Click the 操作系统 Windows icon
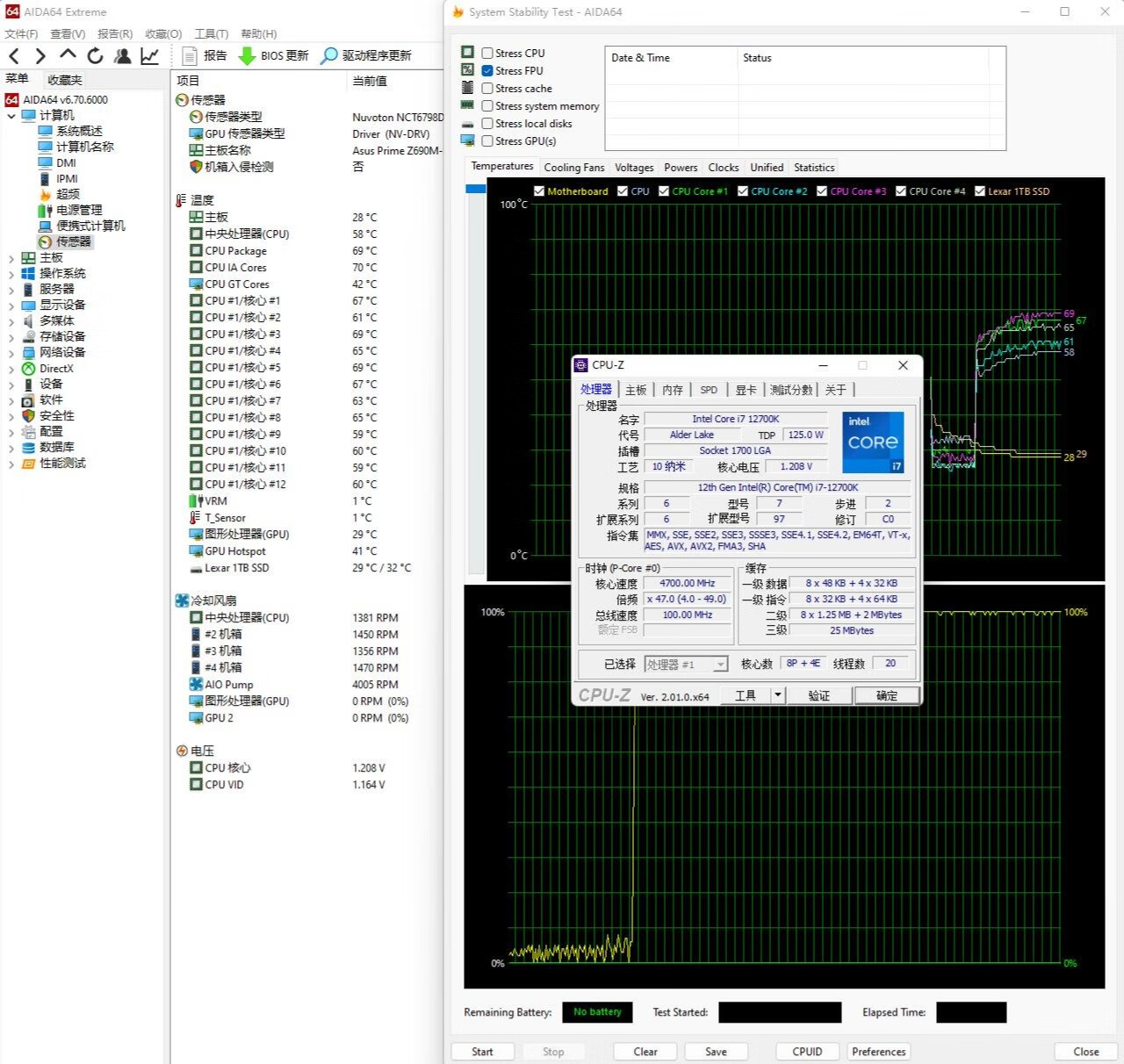 coord(28,274)
